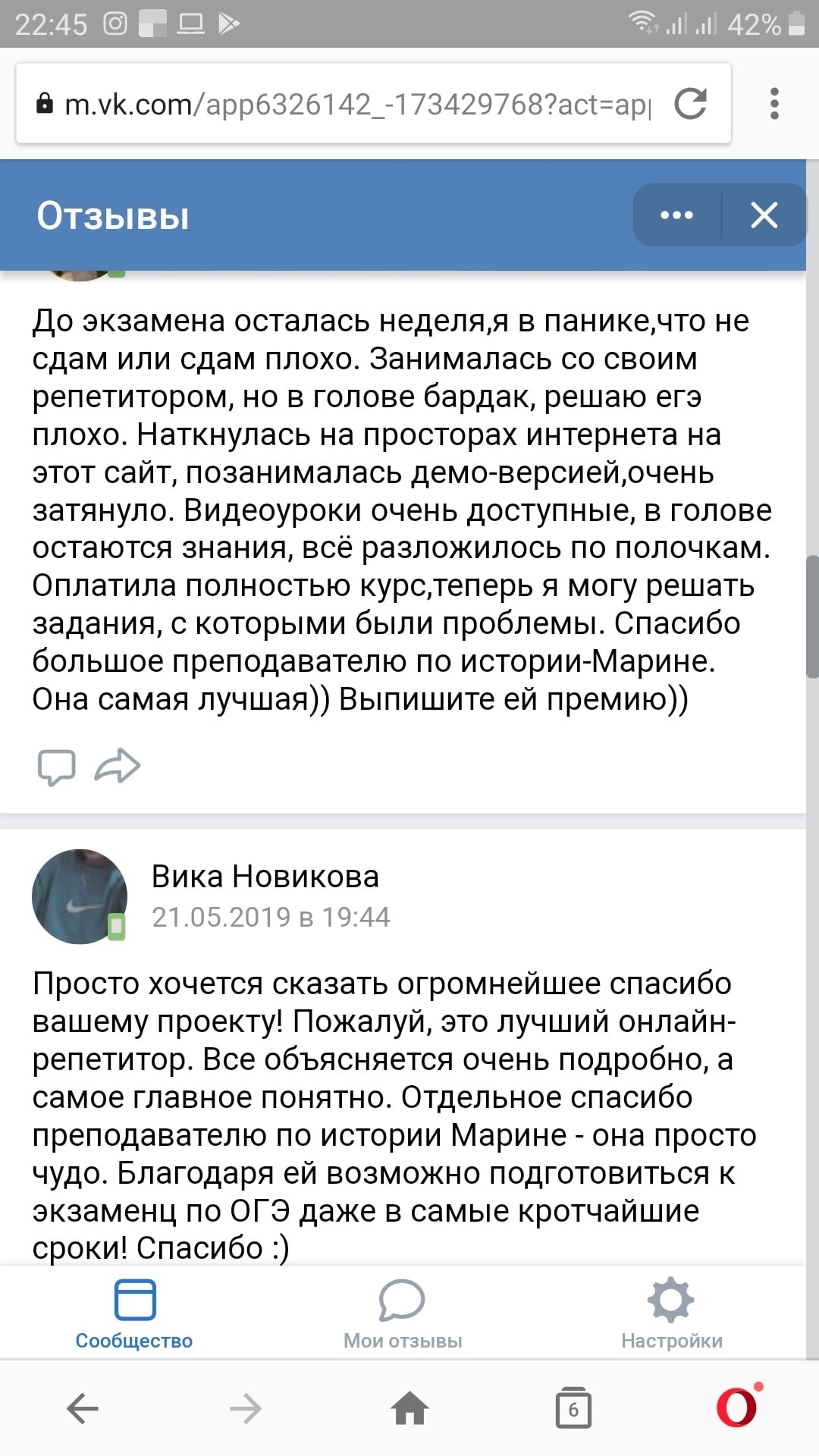Open the Opera menu button
Viewport: 819px width, 1456px height.
pos(738,1407)
